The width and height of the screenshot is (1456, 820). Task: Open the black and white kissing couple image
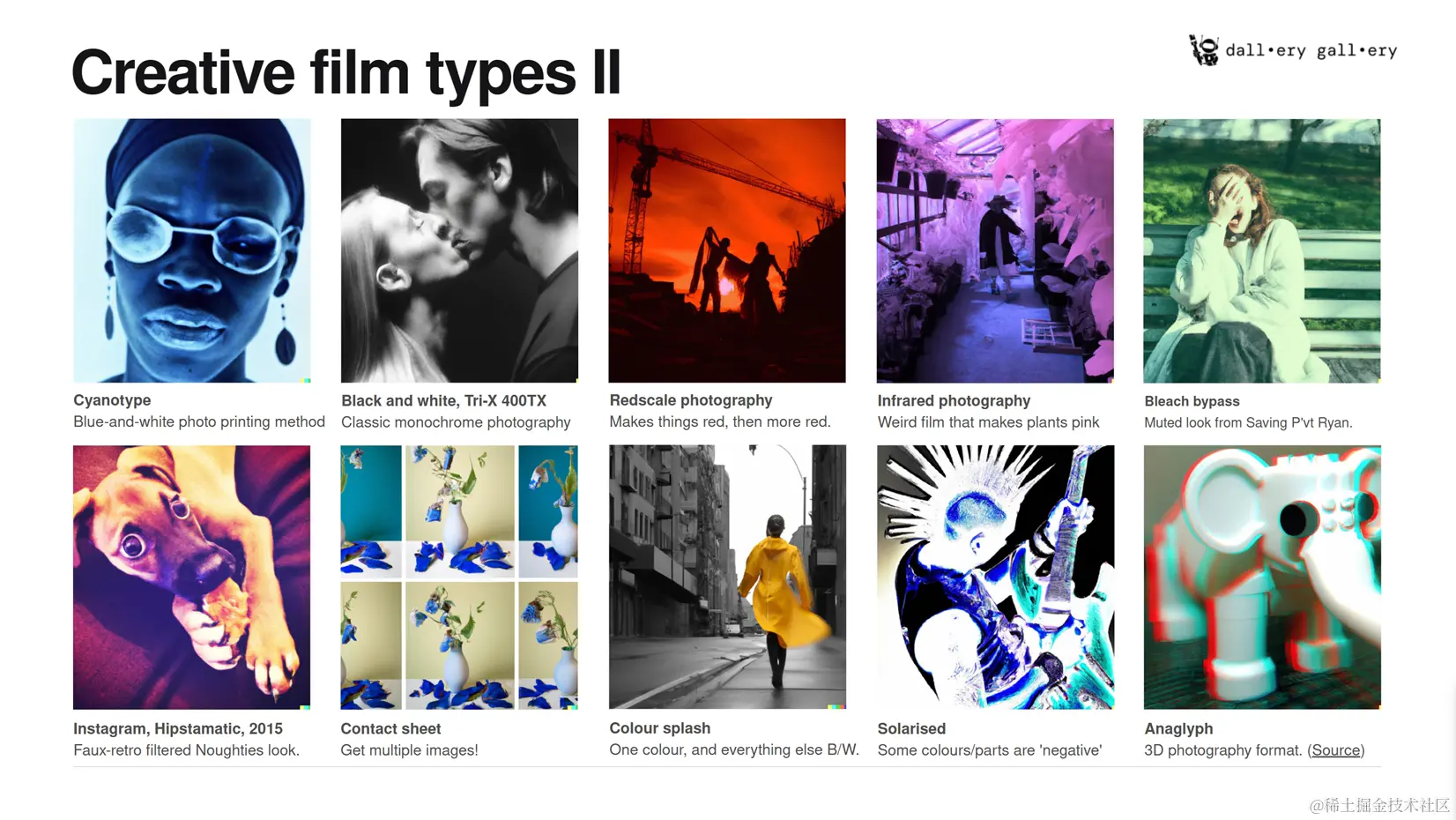click(x=459, y=250)
